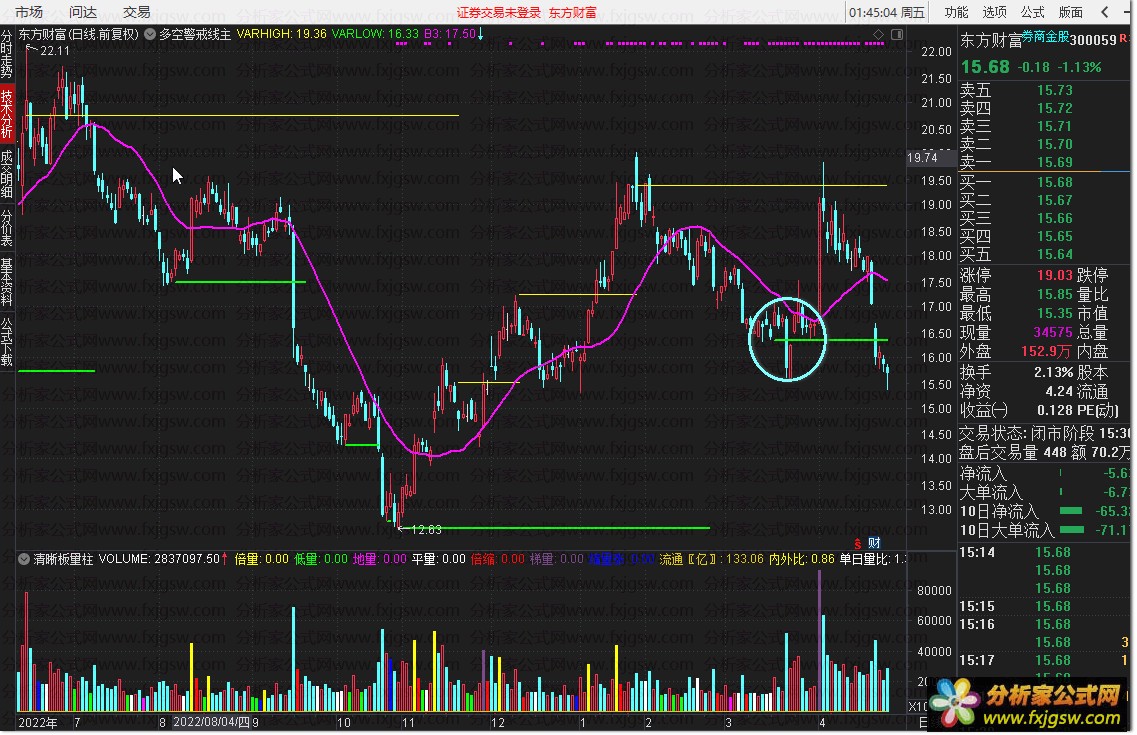Viewport: 1137px width, 735px height.
Task: Click the 多空警戒线主 indicator name
Action: (195, 34)
